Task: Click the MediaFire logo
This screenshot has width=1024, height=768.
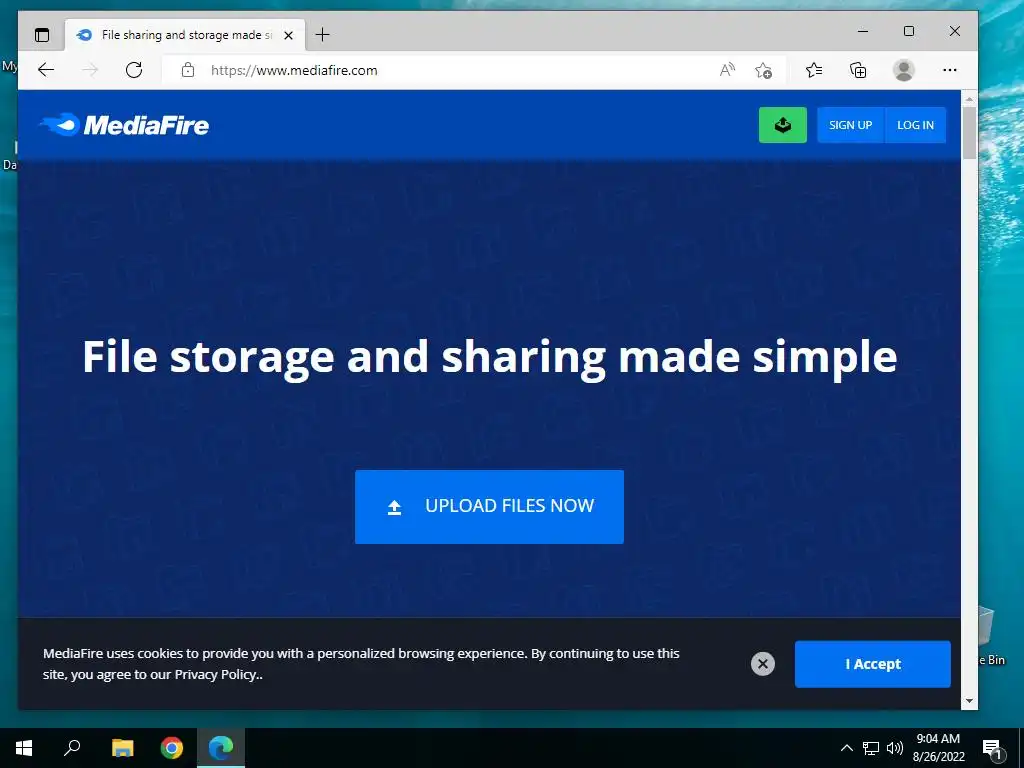Action: click(124, 125)
